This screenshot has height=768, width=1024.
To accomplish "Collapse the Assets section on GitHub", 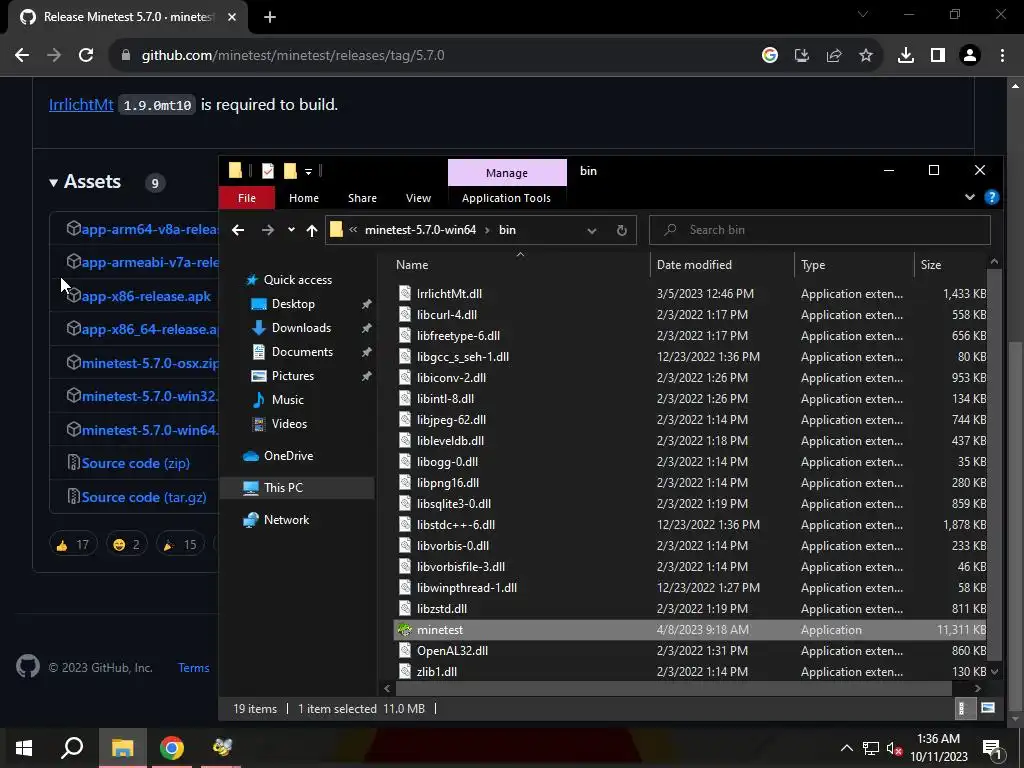I will [x=54, y=183].
